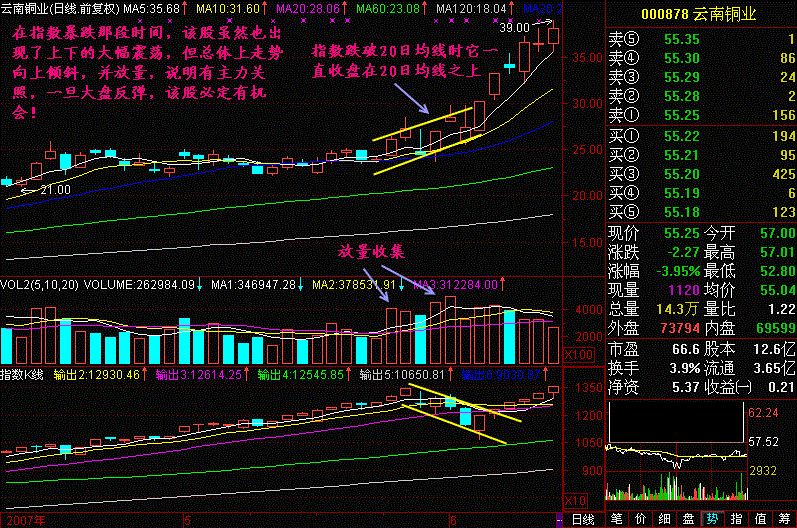Click the VOL2(5,10,20) indicator label
This screenshot has height=528, width=797.
(x=39, y=285)
